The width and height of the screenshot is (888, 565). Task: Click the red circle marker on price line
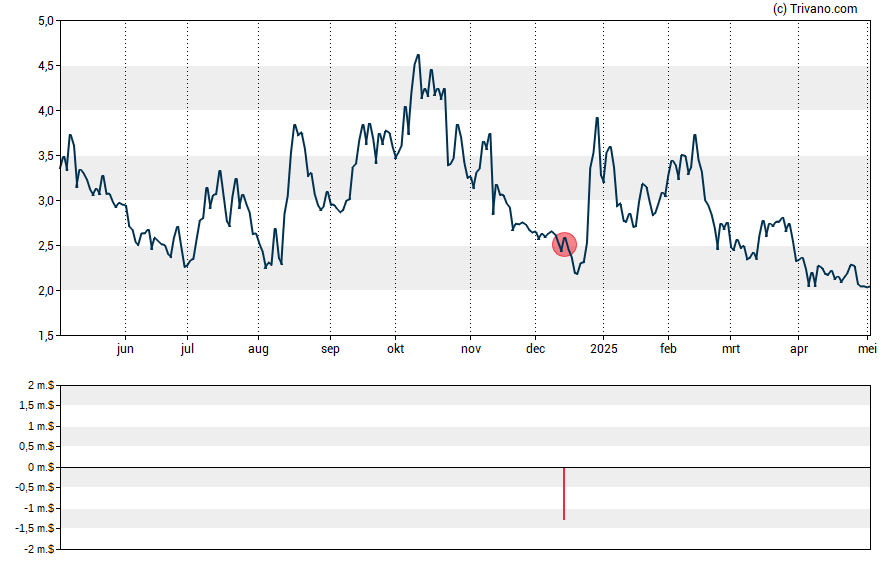(x=564, y=245)
